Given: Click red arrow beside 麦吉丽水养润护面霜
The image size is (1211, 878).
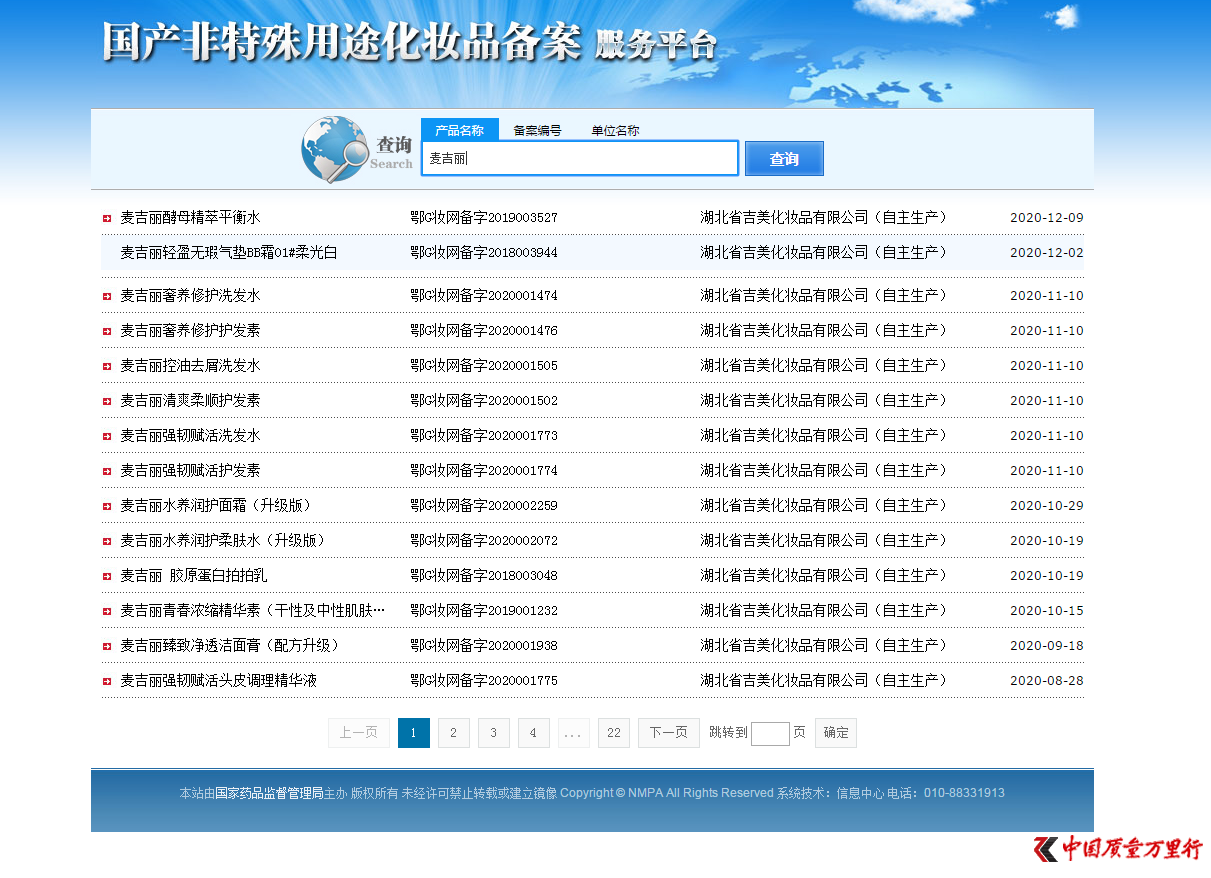Looking at the screenshot, I should pos(106,506).
